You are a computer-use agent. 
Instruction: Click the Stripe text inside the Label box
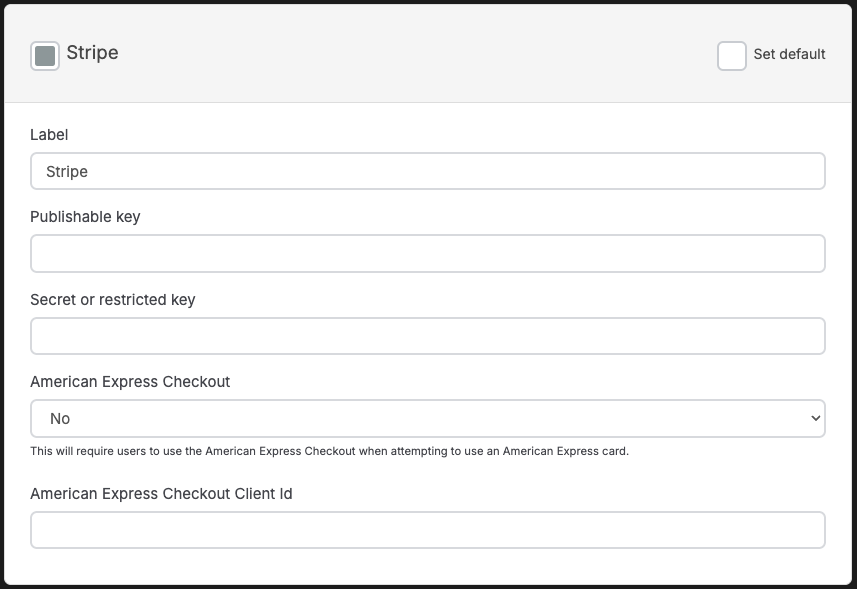point(67,172)
